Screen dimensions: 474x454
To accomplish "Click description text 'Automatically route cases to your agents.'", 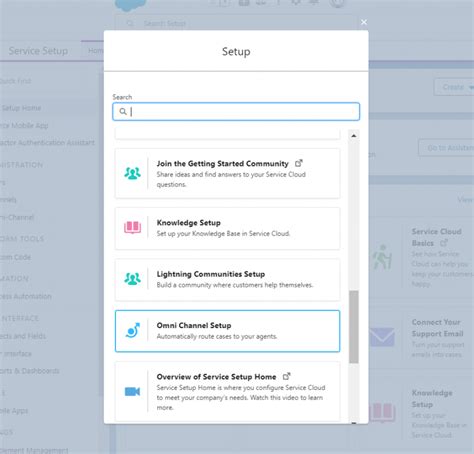I will point(217,336).
